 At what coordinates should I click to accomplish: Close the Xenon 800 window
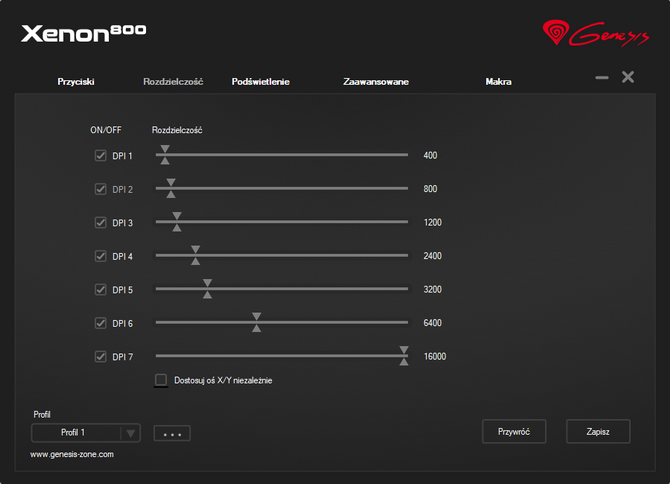click(628, 77)
